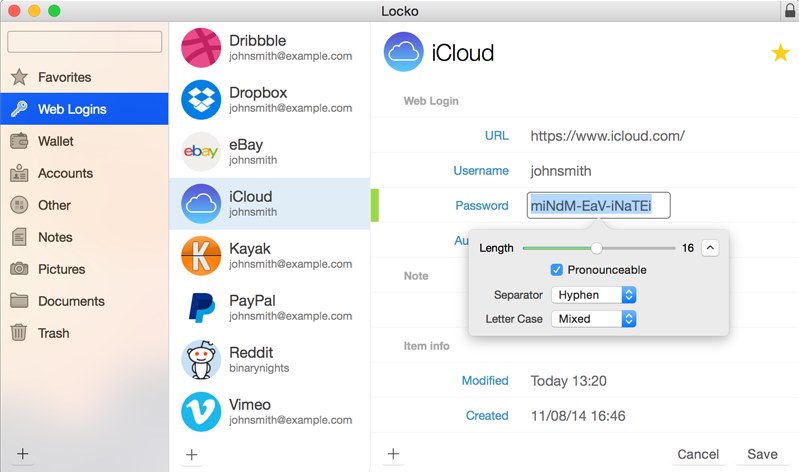Screen dimensions: 799x472
Task: Click the Password input field
Action: pos(599,205)
